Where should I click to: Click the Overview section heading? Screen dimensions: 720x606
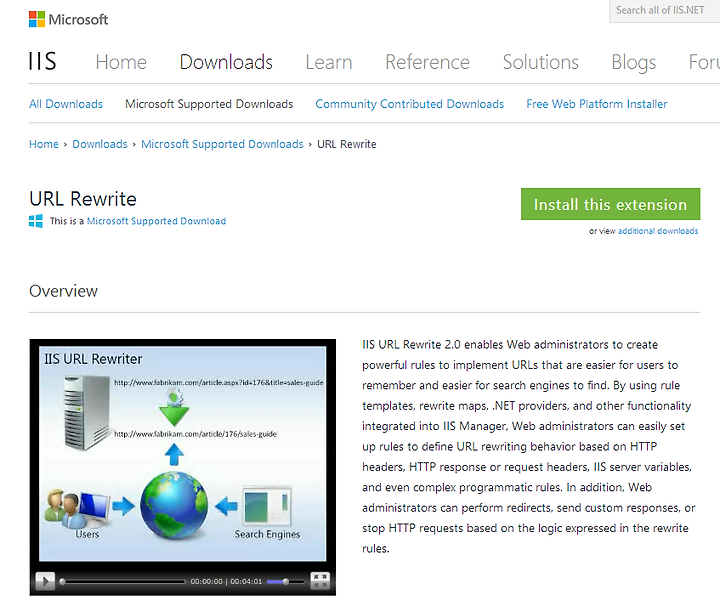pos(63,291)
